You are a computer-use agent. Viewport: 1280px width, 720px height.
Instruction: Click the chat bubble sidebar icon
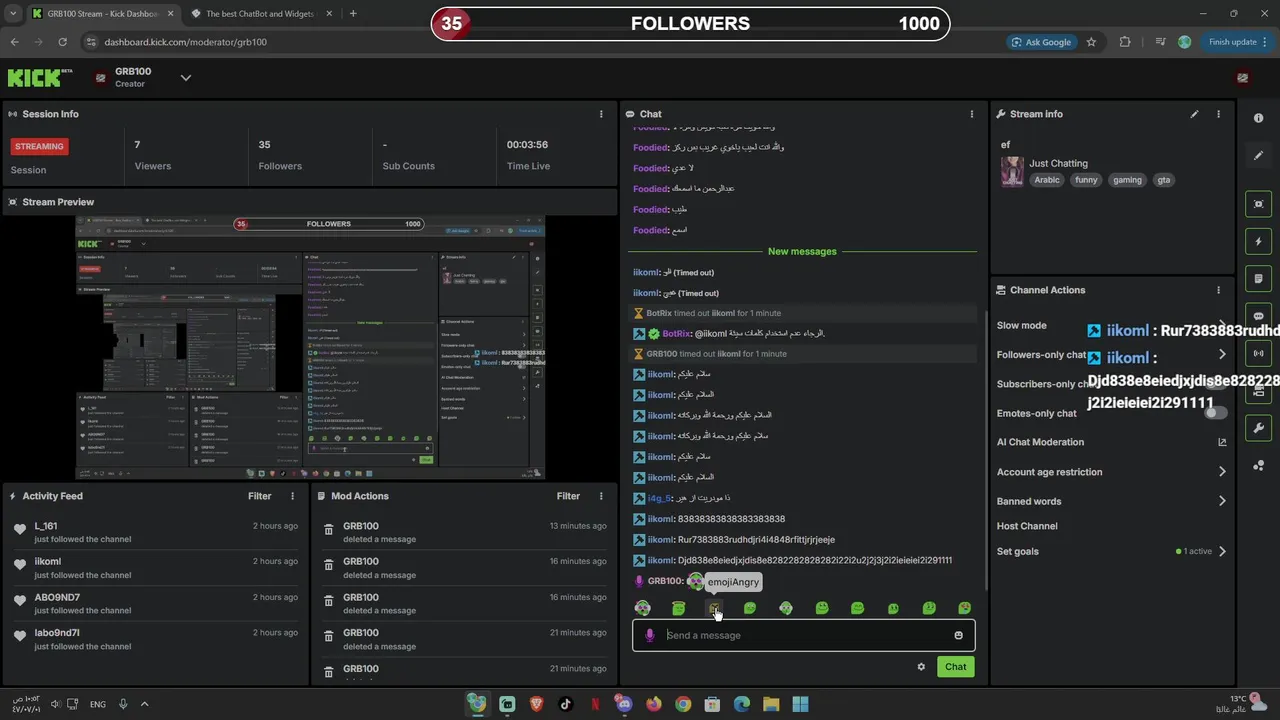pyautogui.click(x=1258, y=316)
